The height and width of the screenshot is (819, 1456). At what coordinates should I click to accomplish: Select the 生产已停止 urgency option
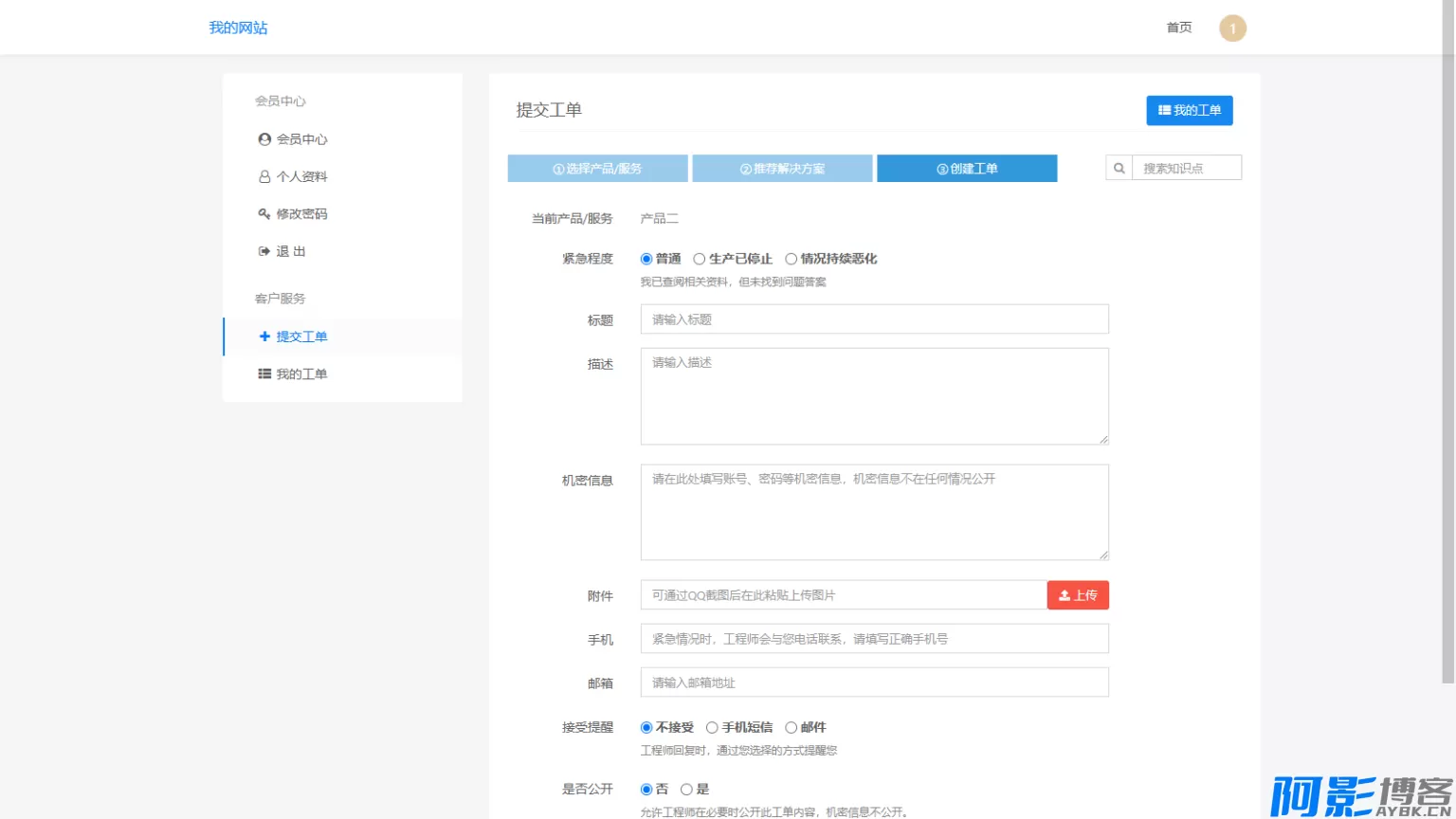700,259
